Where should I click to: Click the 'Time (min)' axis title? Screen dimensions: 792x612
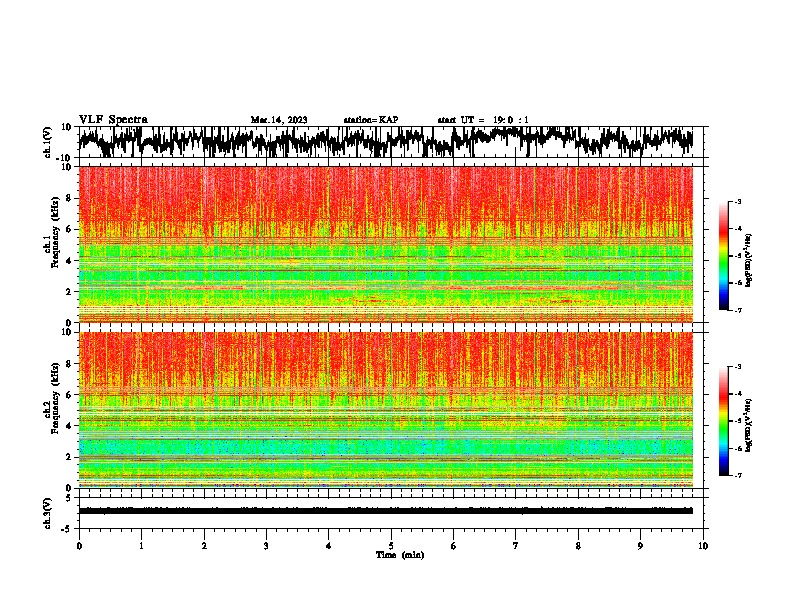400,555
